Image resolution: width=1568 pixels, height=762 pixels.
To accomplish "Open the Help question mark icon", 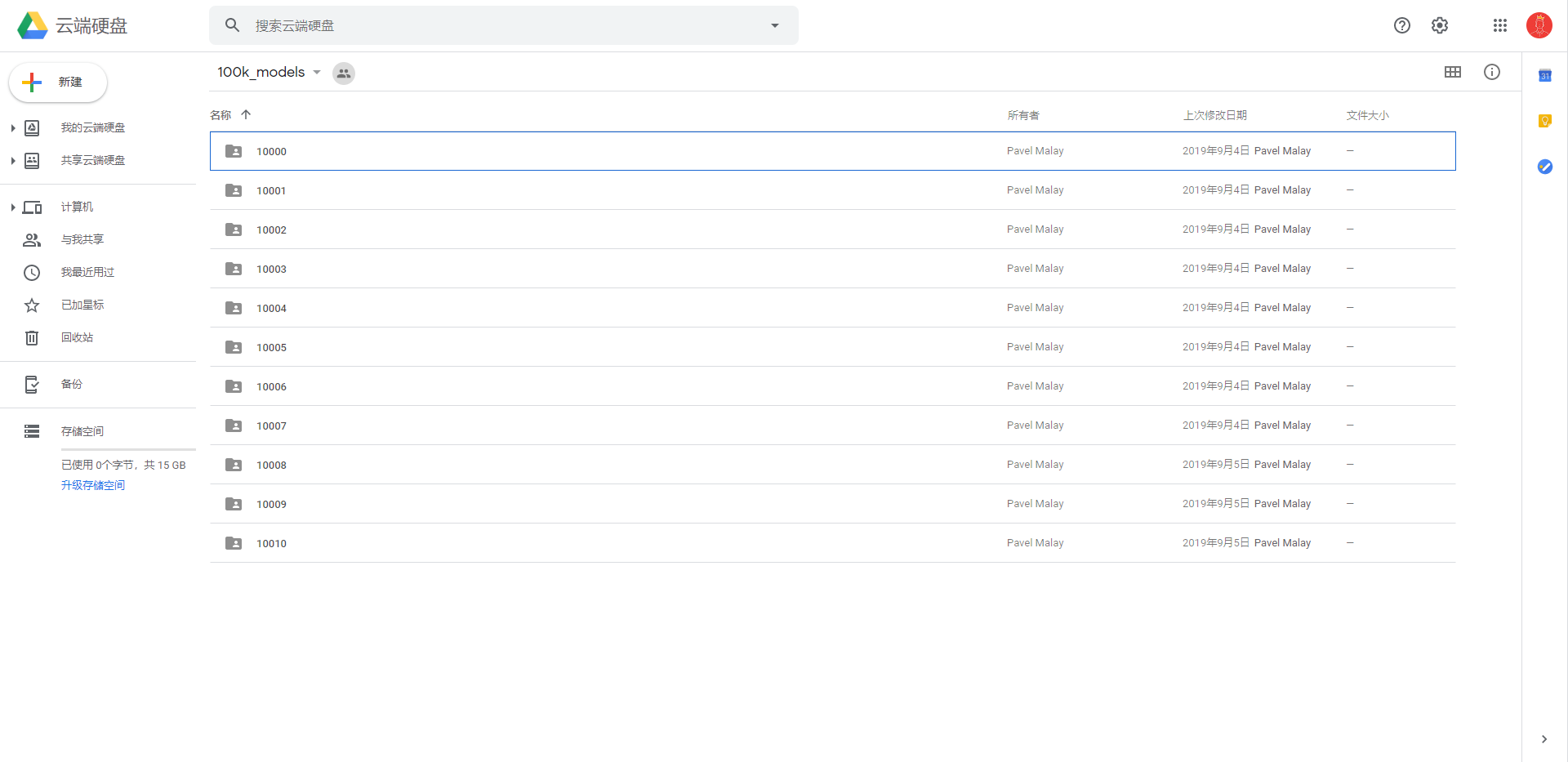I will (1402, 25).
